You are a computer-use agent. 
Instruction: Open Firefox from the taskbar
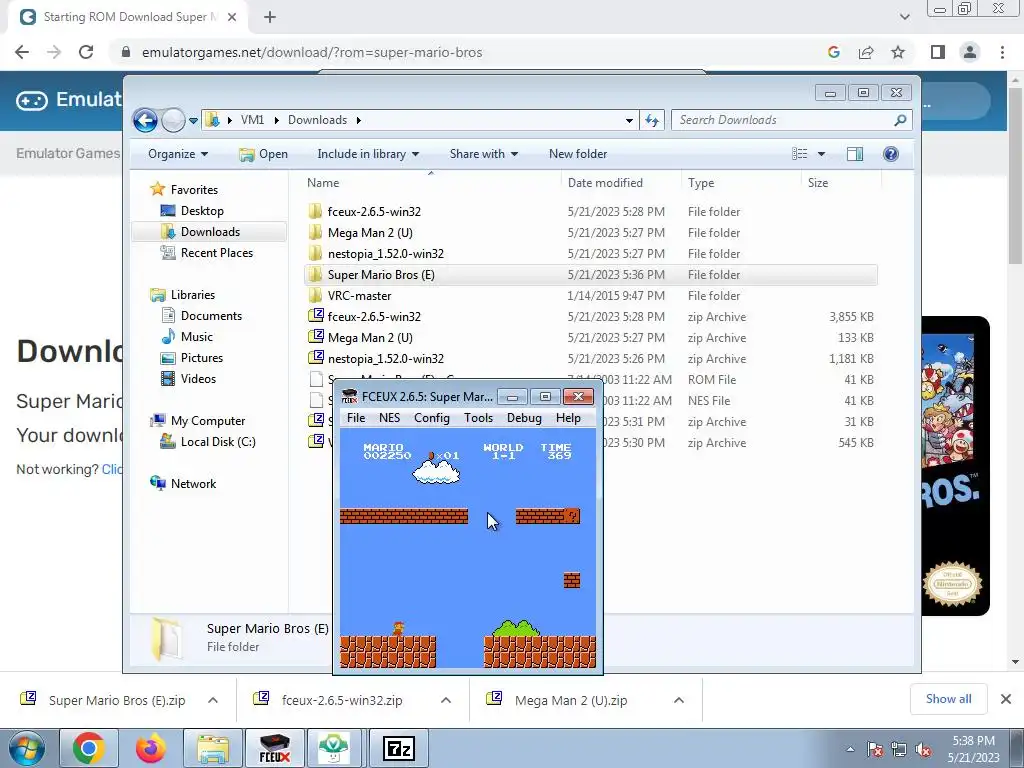click(150, 748)
